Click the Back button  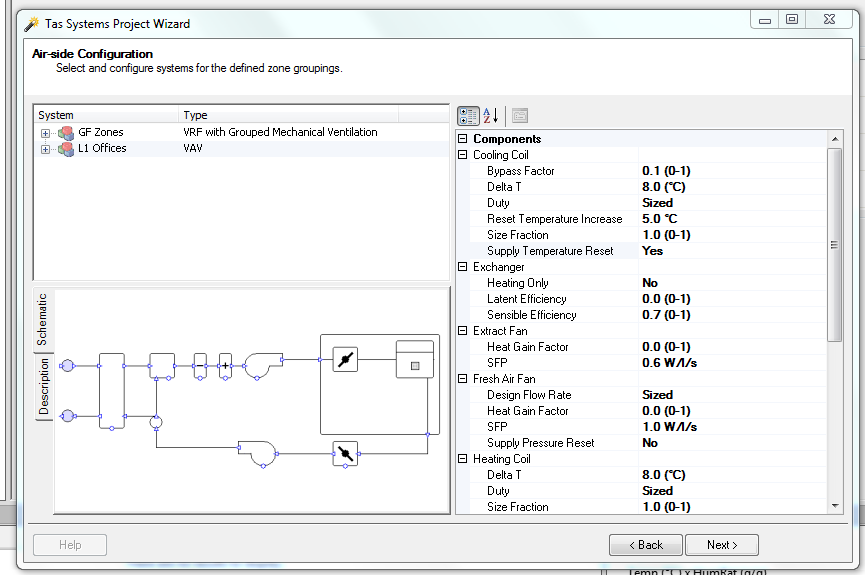(x=645, y=545)
